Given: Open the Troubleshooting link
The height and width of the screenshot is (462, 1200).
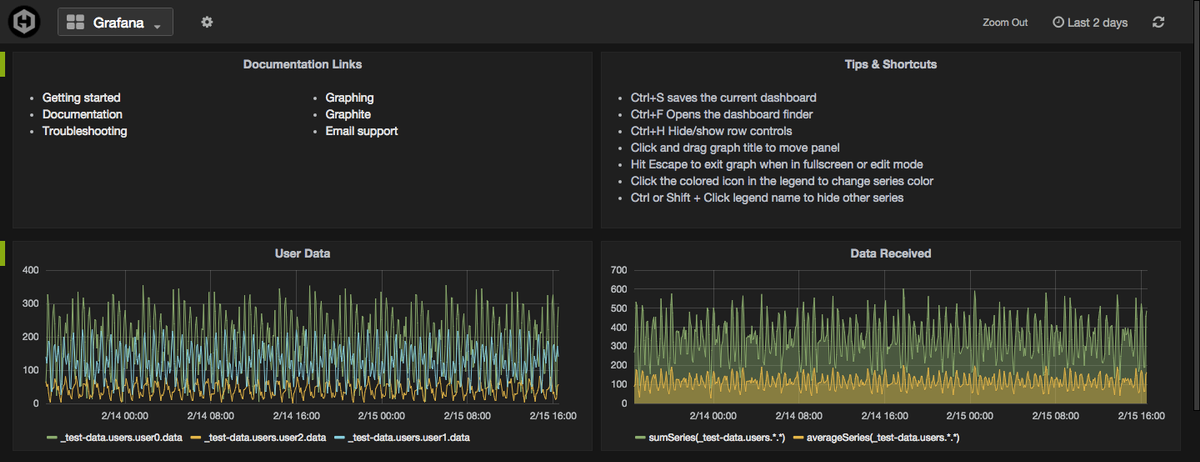Looking at the screenshot, I should pos(84,131).
